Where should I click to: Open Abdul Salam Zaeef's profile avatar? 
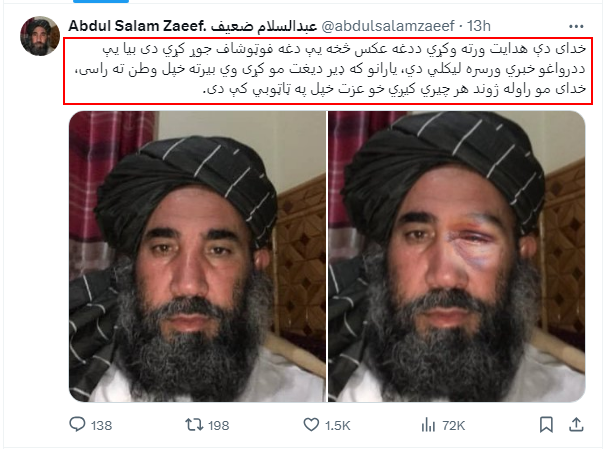click(x=40, y=36)
